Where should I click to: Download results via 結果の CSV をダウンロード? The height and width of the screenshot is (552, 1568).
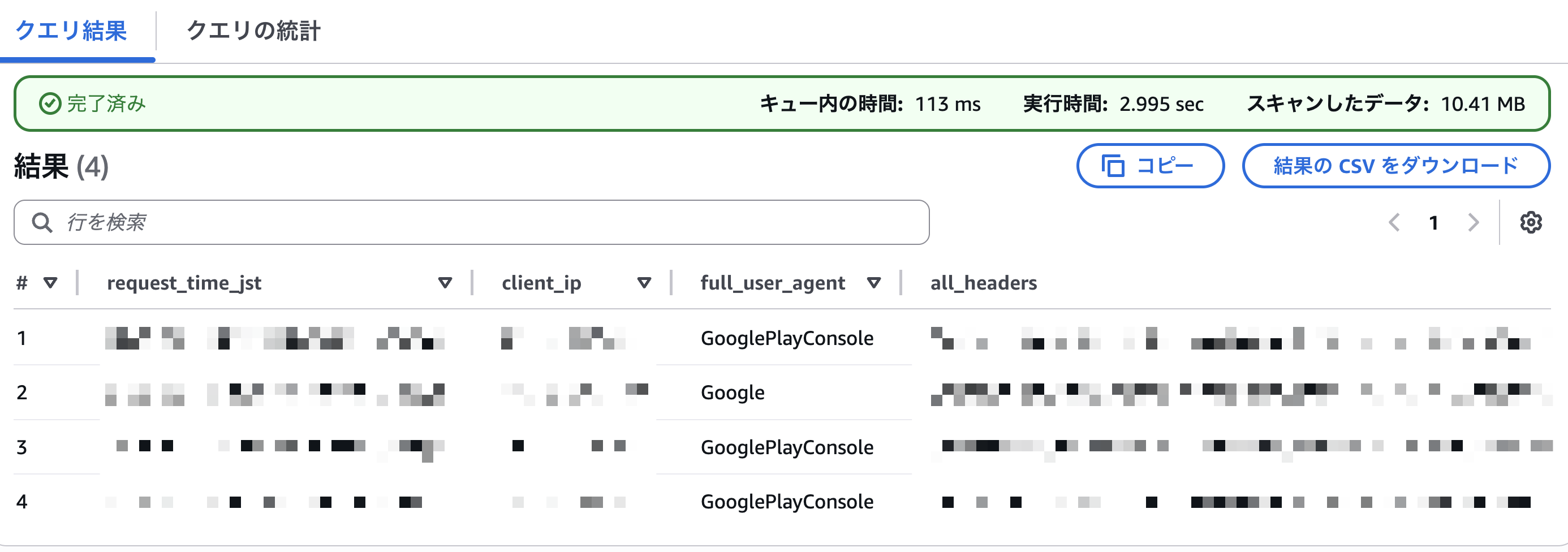1395,166
